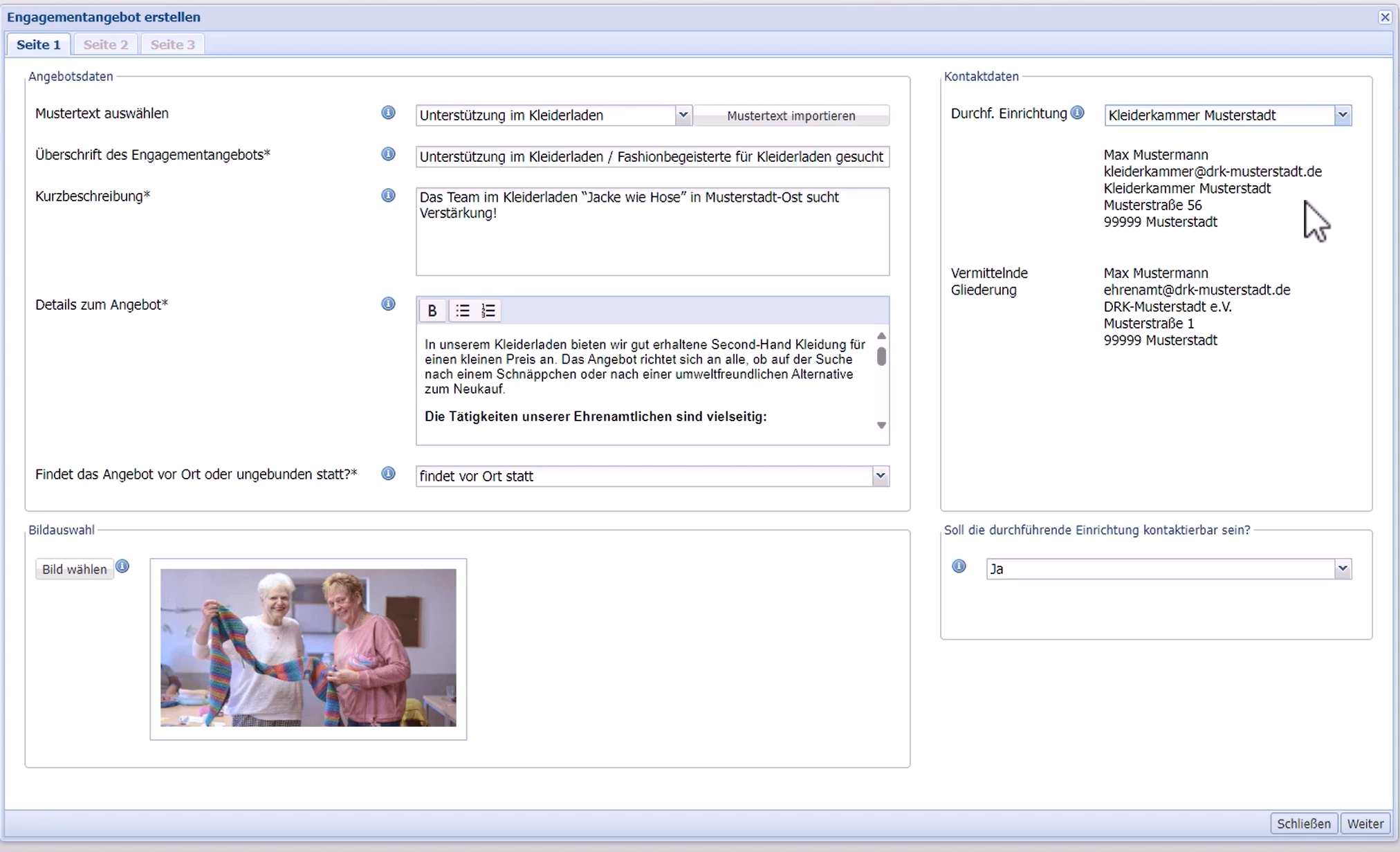Insert numbered list in details editor
Screen dimensions: 1400x852
pyautogui.click(x=488, y=311)
